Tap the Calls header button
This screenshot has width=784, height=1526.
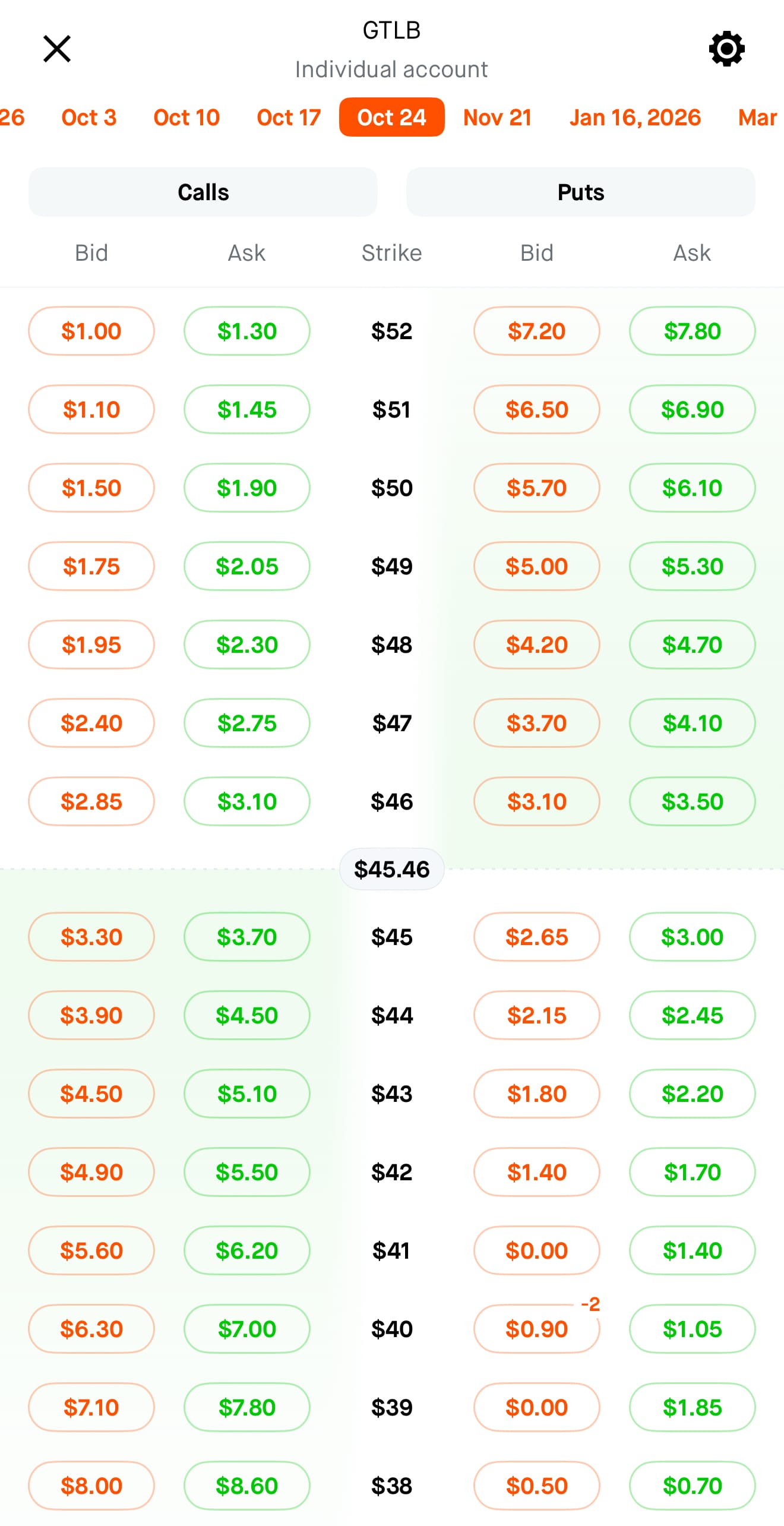(x=203, y=192)
